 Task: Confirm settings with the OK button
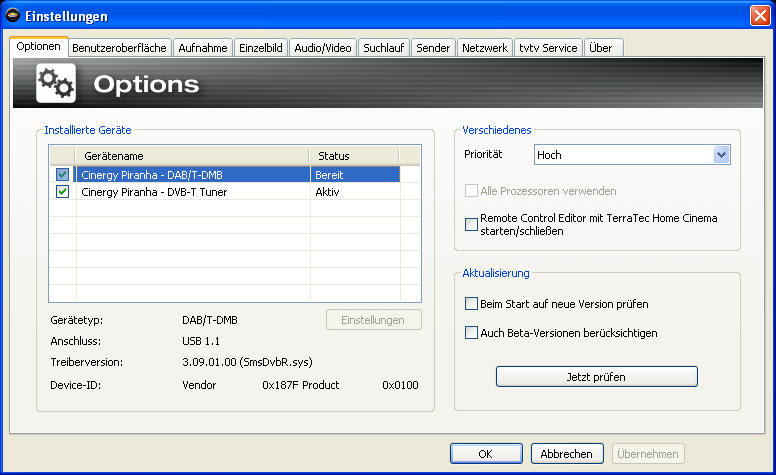coord(486,453)
